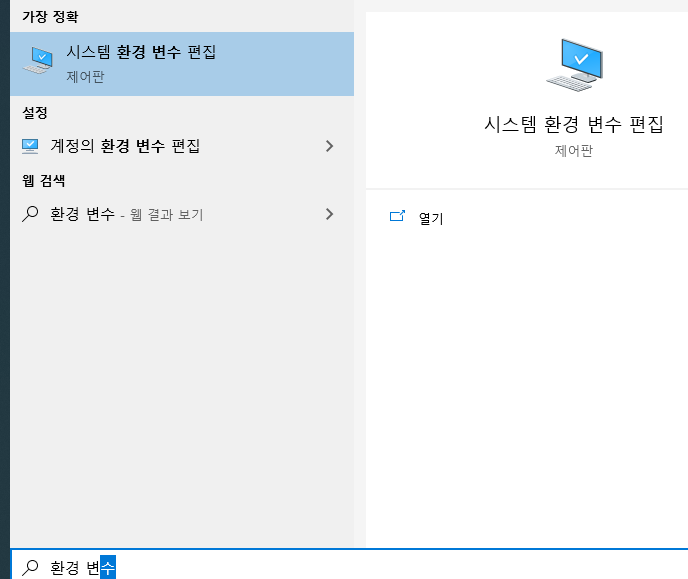Click the 설정 section heading
Screen dimensions: 688x579
click(x=35, y=113)
